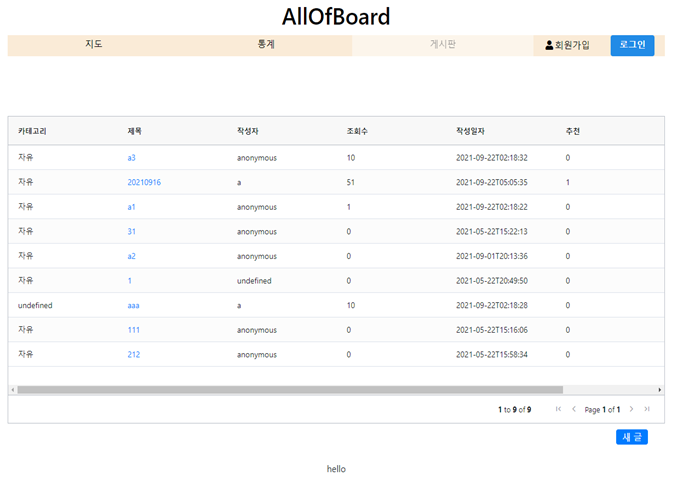689x502 pixels.
Task: Click the AllOfBoard site title
Action: point(336,17)
